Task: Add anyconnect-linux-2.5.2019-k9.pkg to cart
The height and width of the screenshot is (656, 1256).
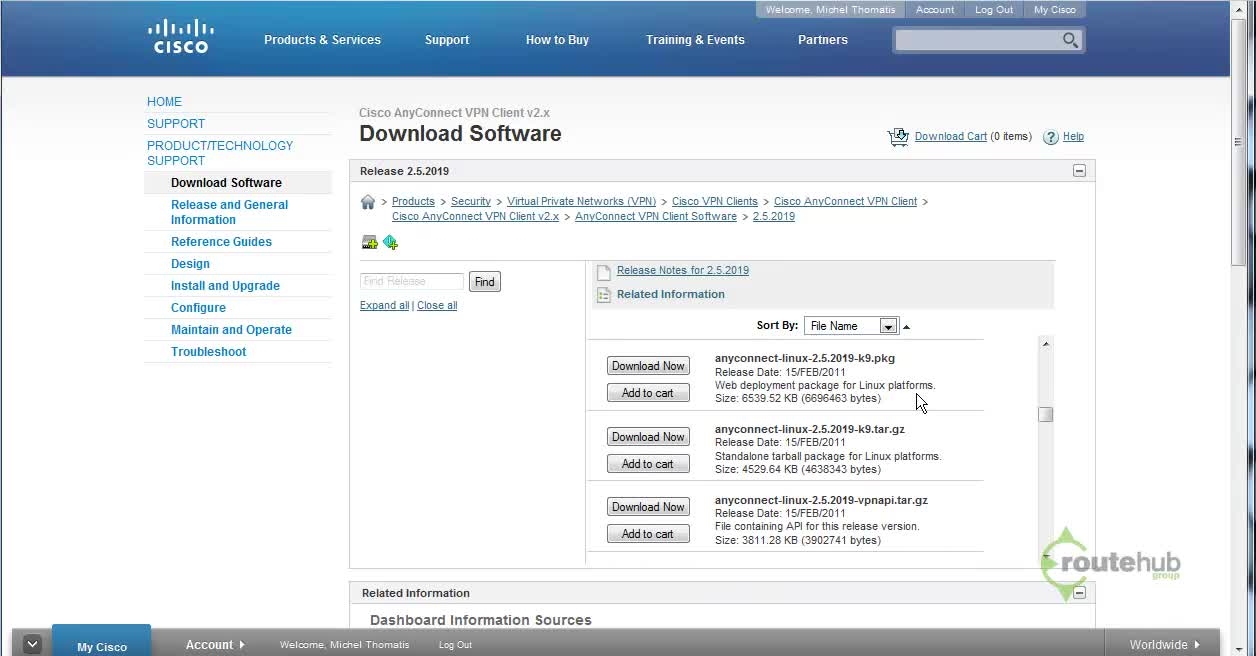Action: pos(648,393)
